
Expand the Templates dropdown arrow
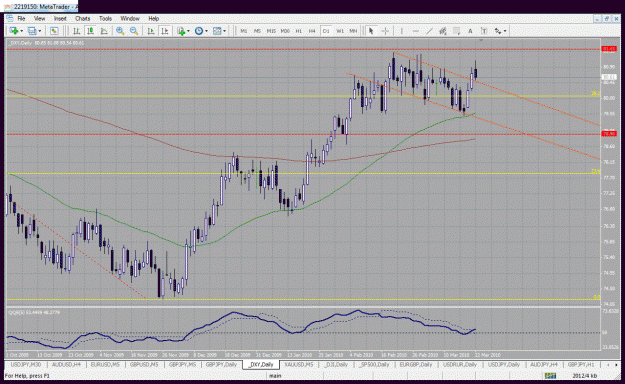[x=224, y=31]
